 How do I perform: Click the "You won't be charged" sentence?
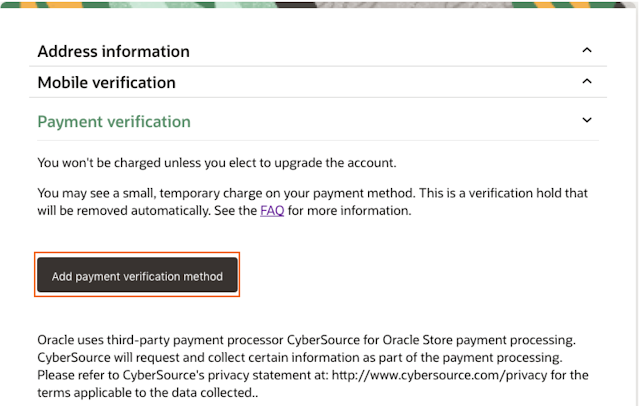pos(215,161)
